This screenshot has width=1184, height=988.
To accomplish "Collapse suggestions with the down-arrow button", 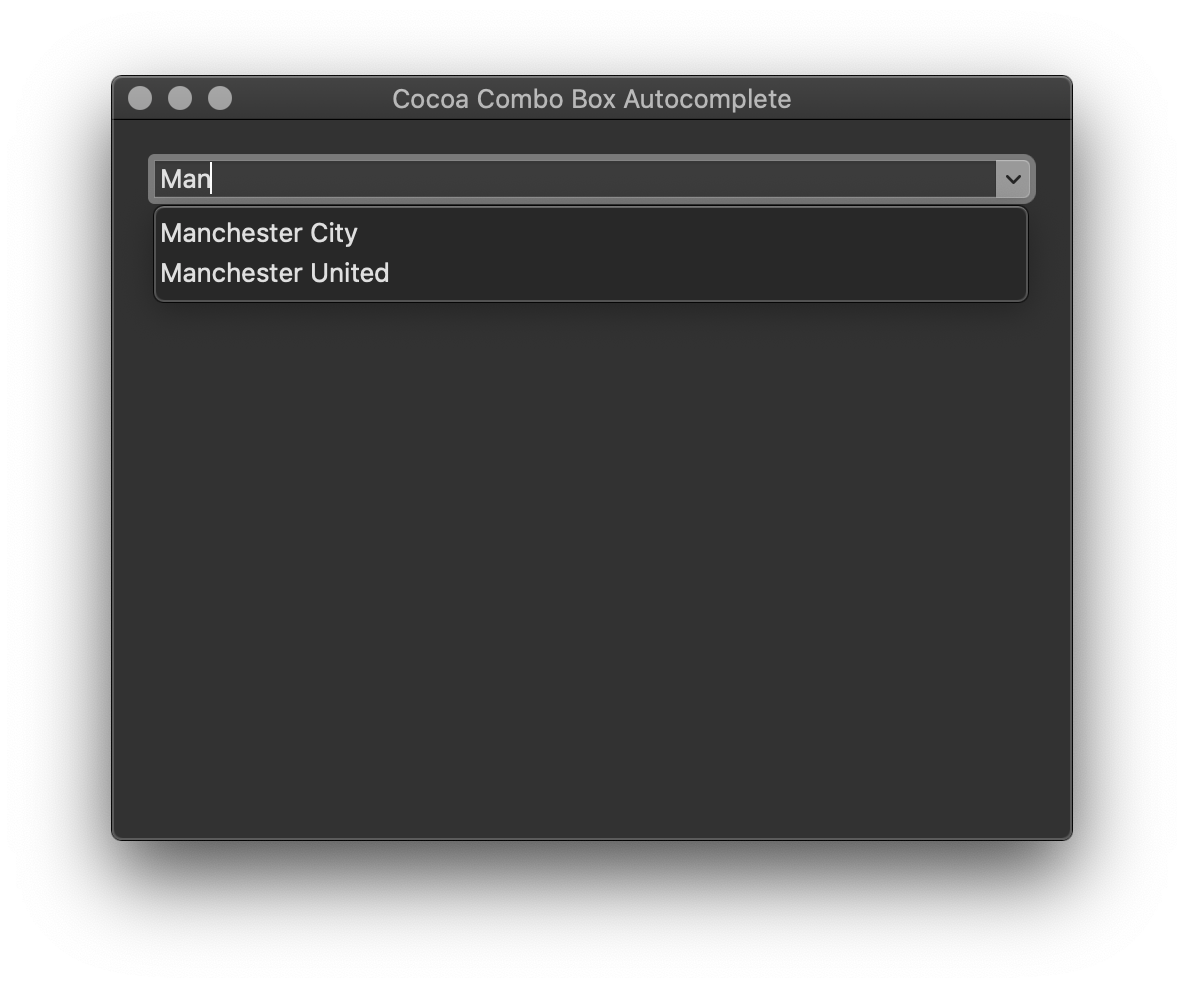I will coord(1013,179).
